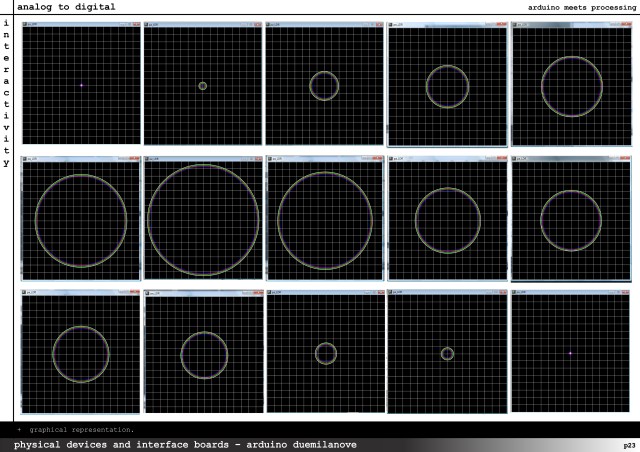Click the title bar icon of the bottom-right sketch window
640x452 pixels.
coord(515,293)
